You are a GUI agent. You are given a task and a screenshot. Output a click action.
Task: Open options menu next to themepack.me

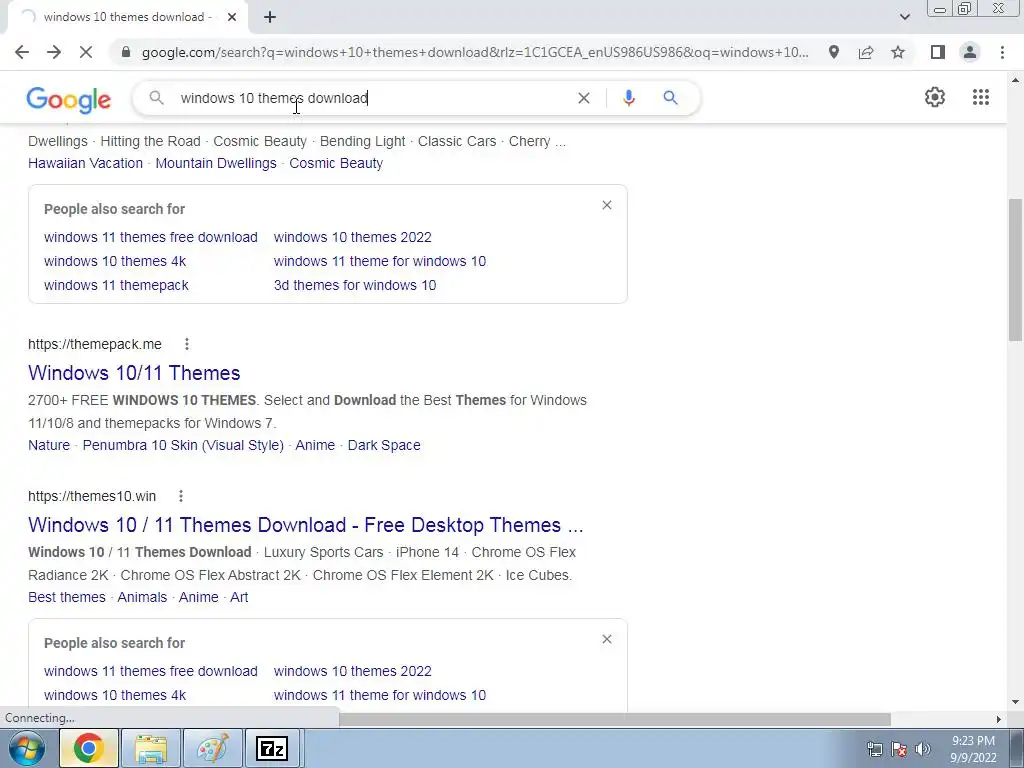tap(187, 344)
